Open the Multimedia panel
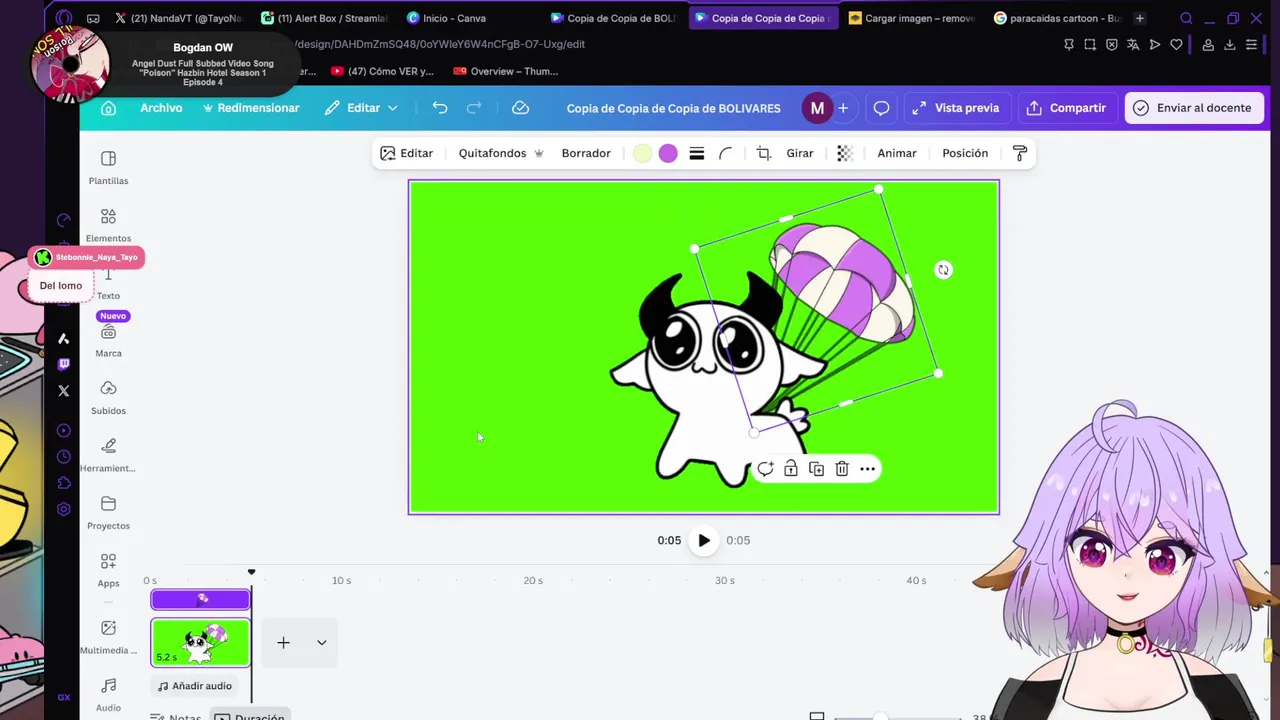Screen dimensions: 1280x720 (x=108, y=636)
